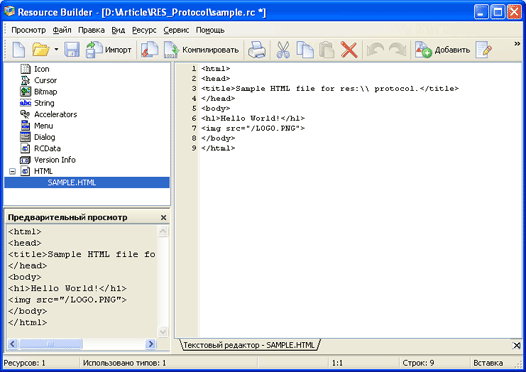Open the Правка menu
526x372 pixels.
pyautogui.click(x=91, y=30)
